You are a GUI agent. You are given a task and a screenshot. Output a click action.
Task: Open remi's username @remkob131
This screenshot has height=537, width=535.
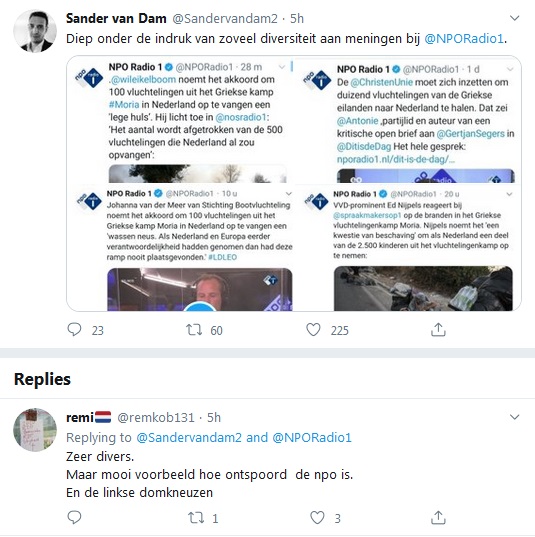coord(156,417)
